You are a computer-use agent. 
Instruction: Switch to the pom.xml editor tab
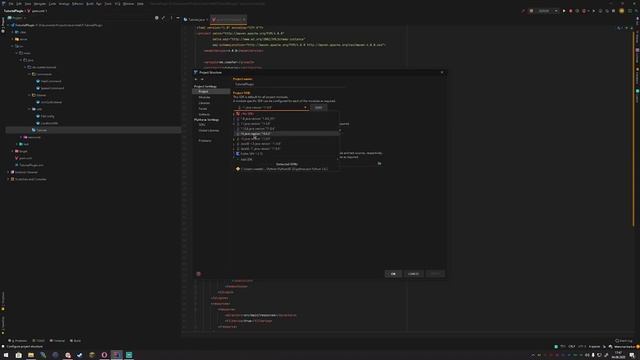click(228, 20)
